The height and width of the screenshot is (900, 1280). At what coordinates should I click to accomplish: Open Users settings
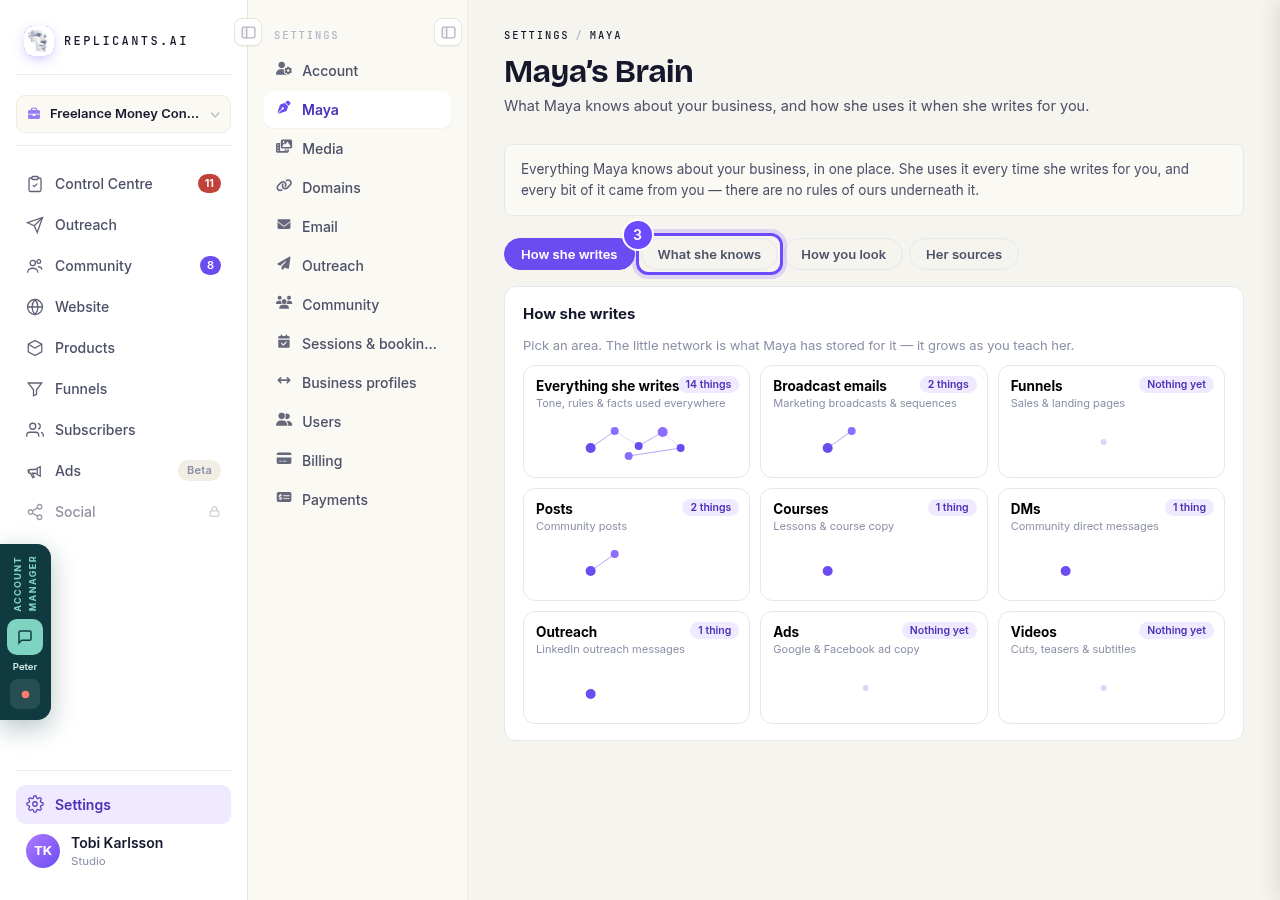tap(357, 422)
